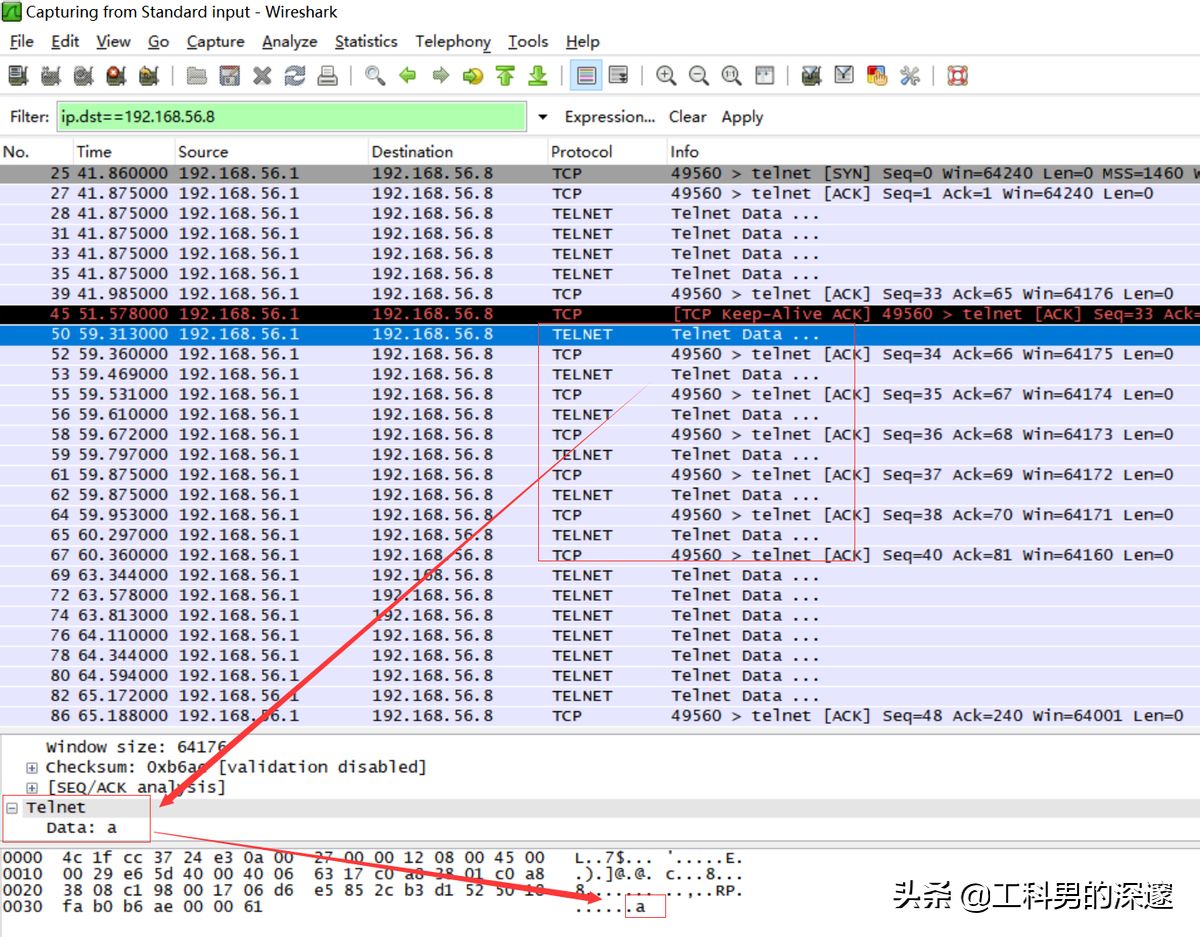The height and width of the screenshot is (937, 1200).
Task: Click the display filter input field
Action: (291, 117)
